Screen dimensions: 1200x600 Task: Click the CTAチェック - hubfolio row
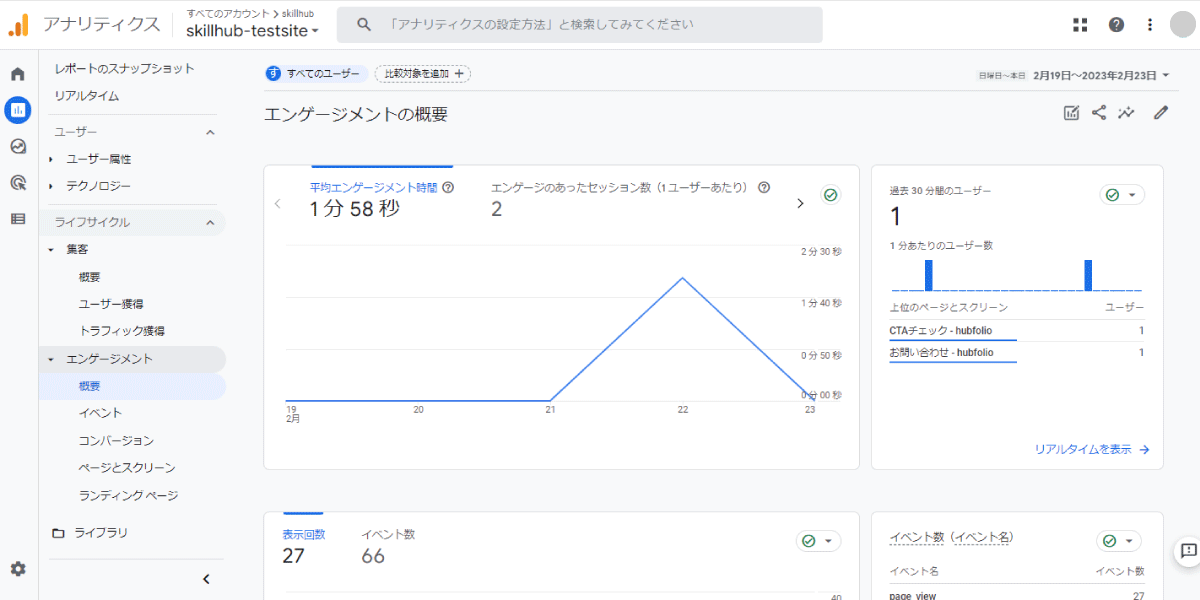pos(1017,330)
